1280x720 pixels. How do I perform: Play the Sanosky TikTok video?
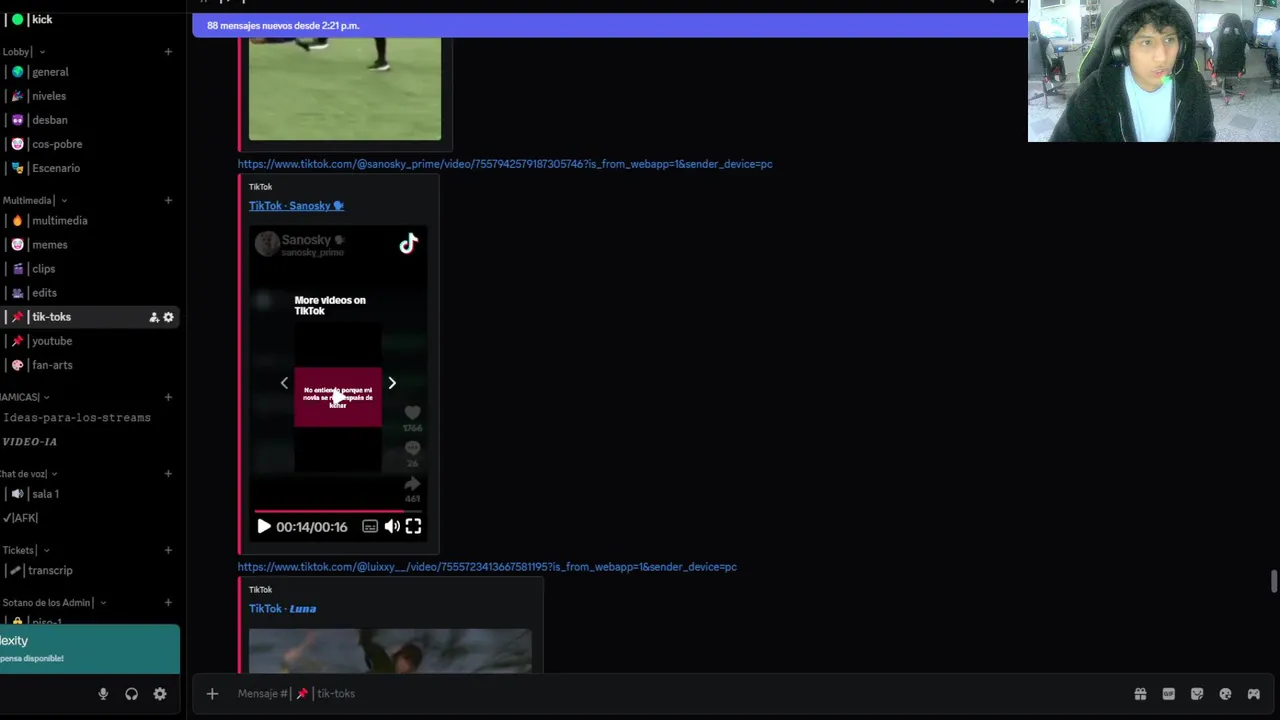coord(264,527)
